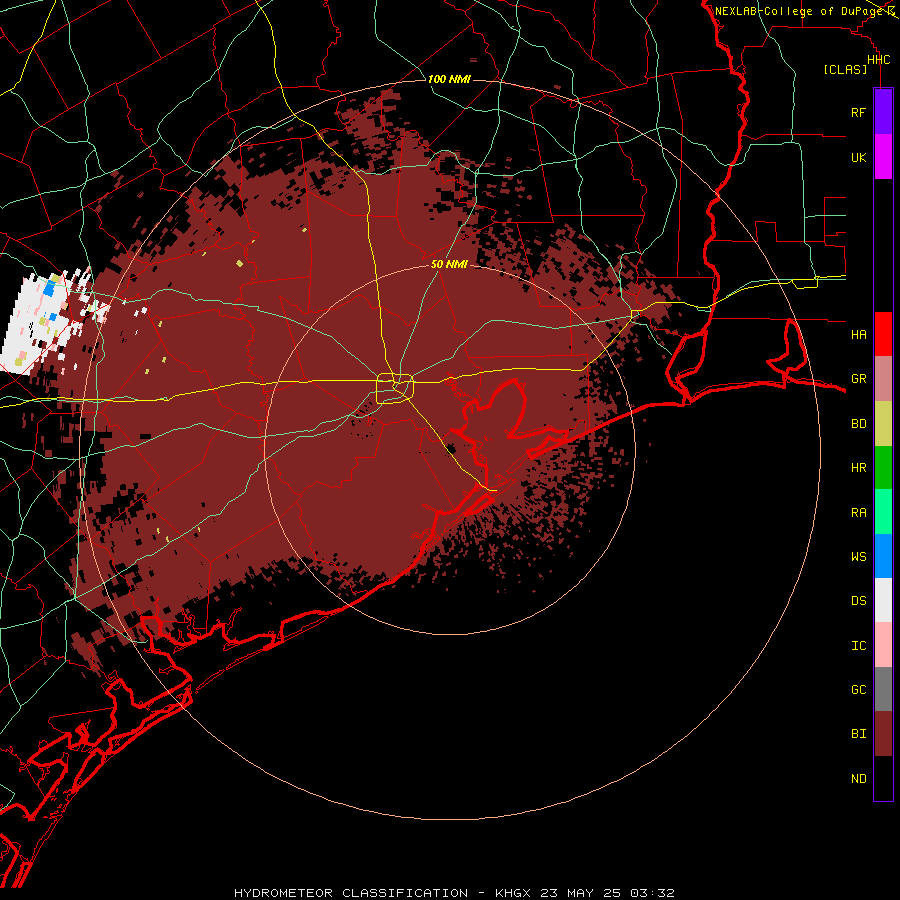Image resolution: width=900 pixels, height=900 pixels.
Task: Click the GR legend label
Action: pos(858,379)
